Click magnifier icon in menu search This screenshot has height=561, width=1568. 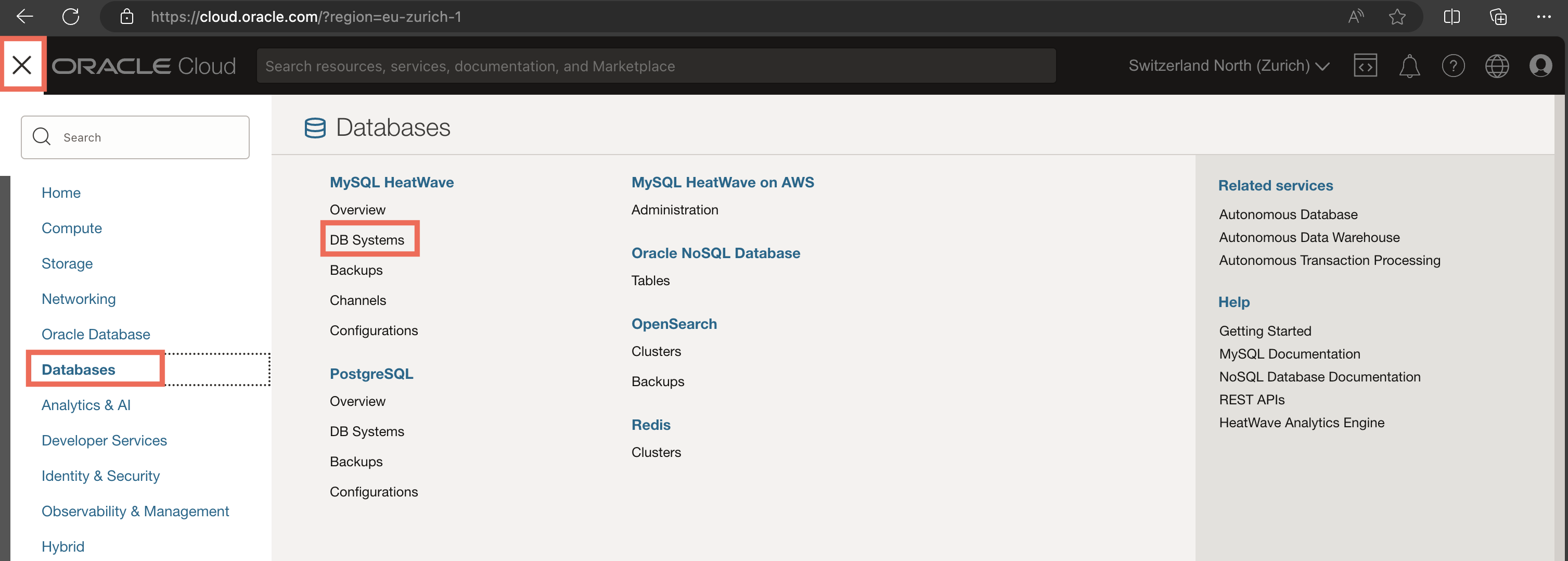click(x=42, y=136)
